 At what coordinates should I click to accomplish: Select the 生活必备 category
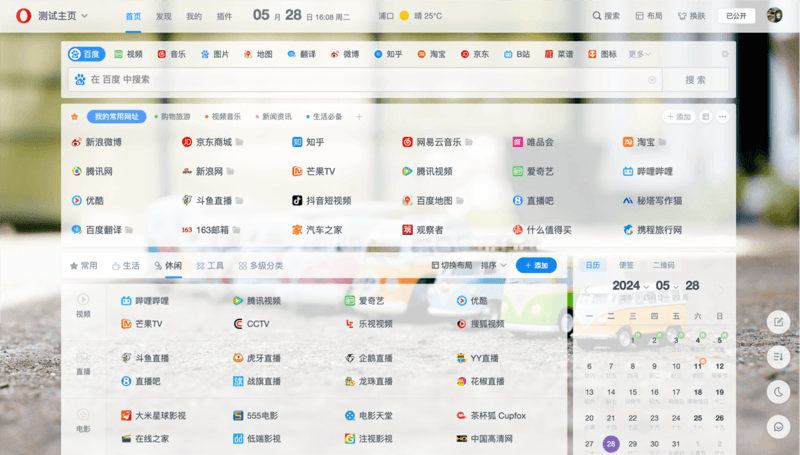pyautogui.click(x=324, y=117)
